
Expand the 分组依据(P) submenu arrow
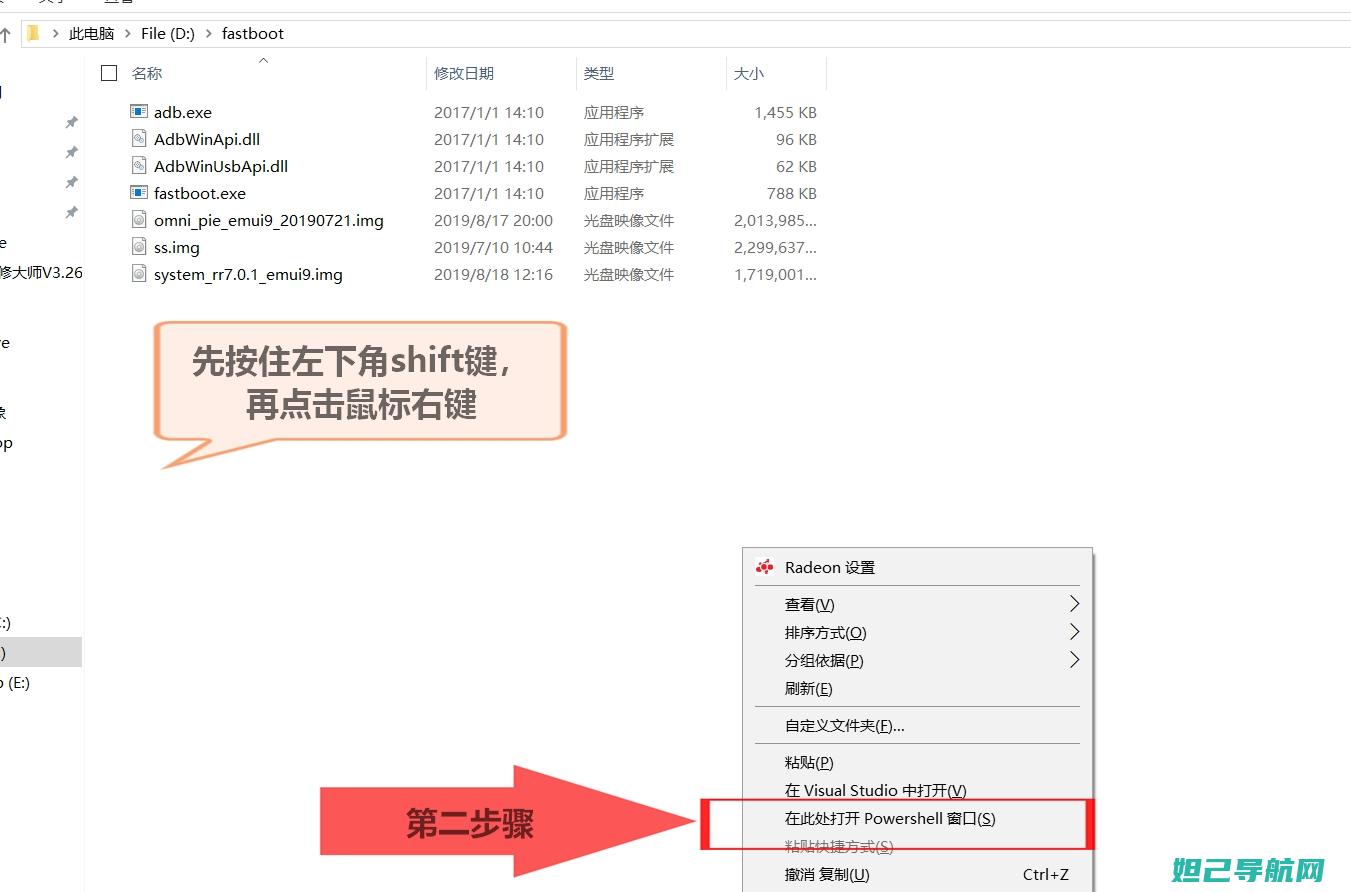(x=1074, y=660)
